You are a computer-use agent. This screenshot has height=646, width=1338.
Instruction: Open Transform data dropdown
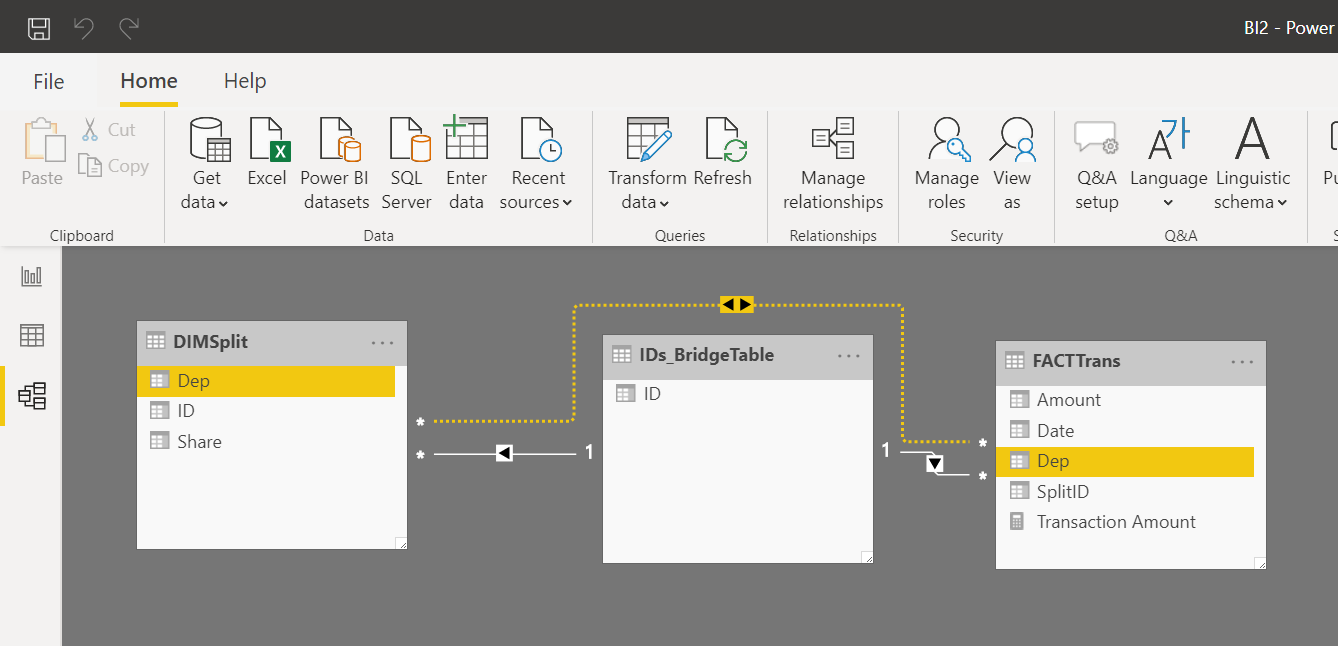click(647, 165)
